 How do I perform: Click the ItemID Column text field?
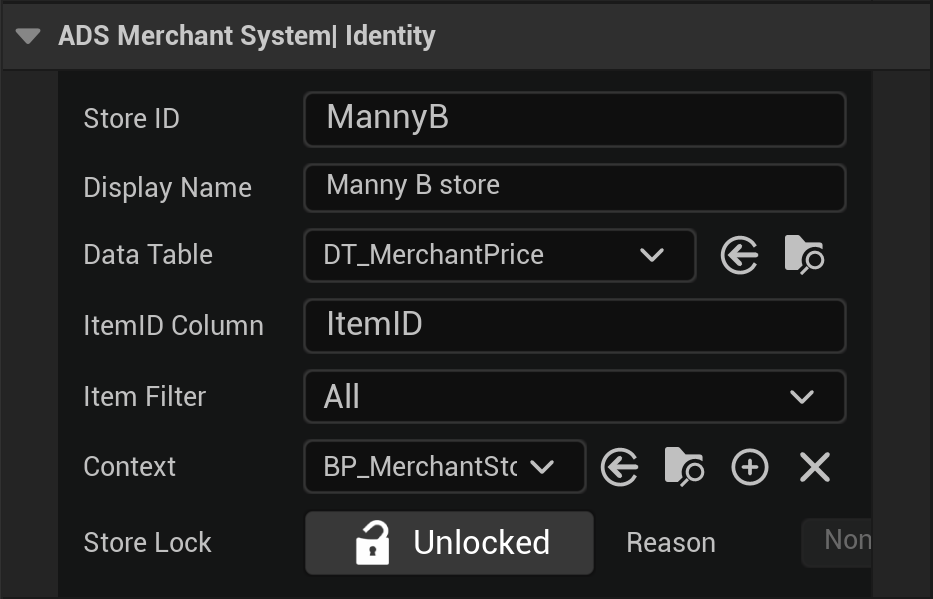tap(575, 326)
